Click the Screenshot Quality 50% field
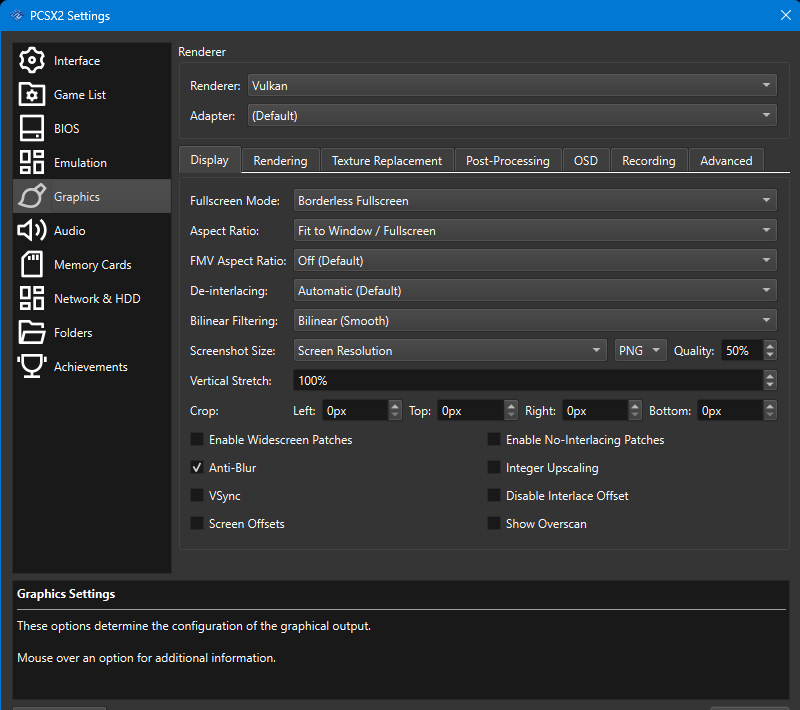The width and height of the screenshot is (800, 710). (742, 350)
